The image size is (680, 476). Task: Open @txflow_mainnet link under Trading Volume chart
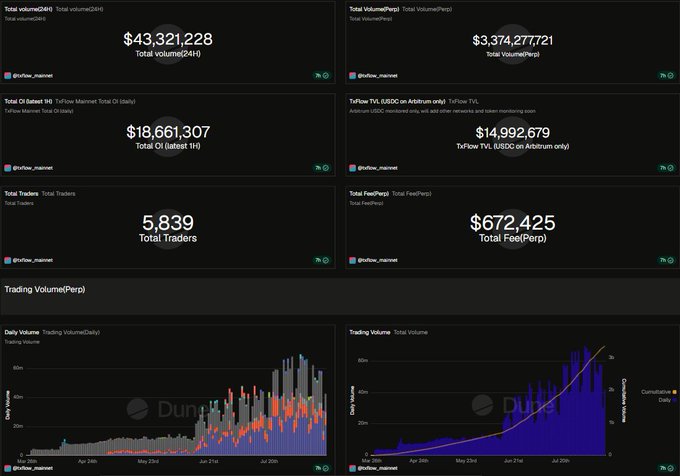click(378, 468)
